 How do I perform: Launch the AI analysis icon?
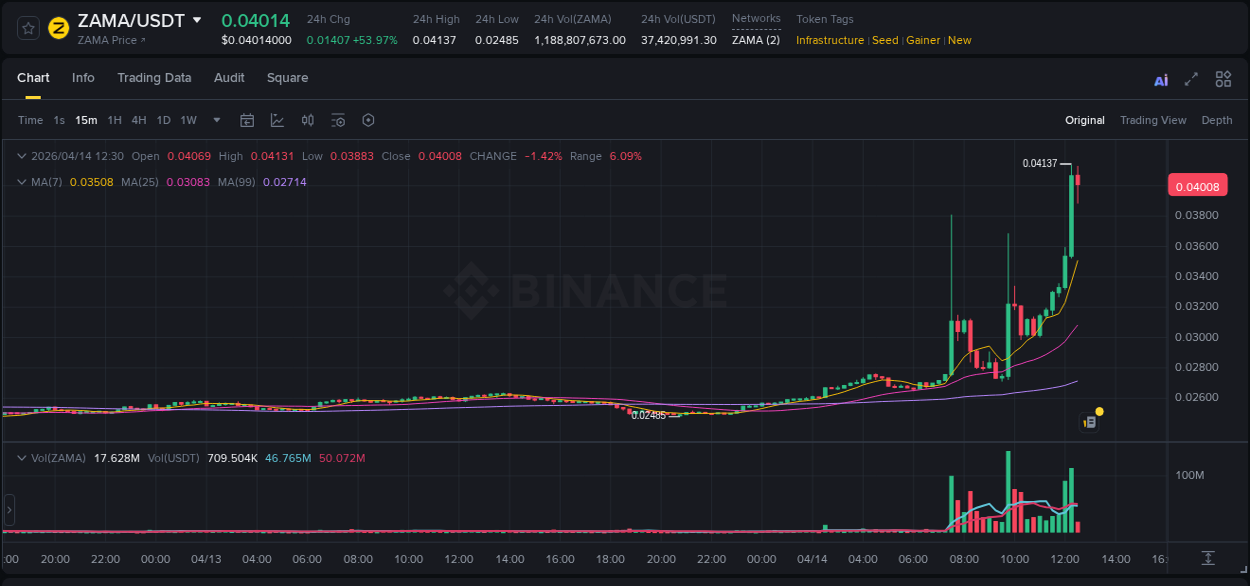click(1161, 79)
